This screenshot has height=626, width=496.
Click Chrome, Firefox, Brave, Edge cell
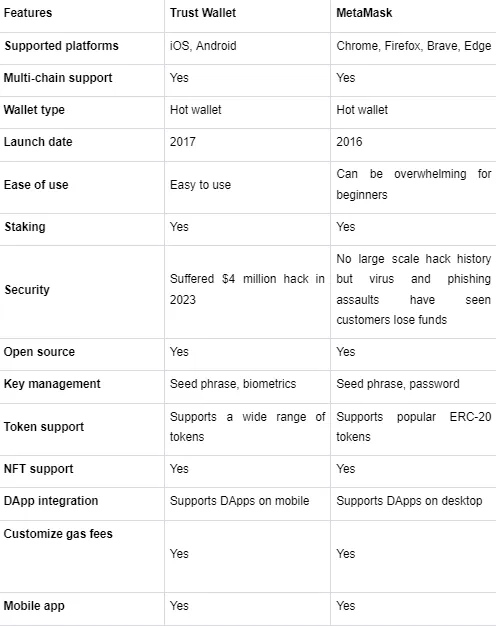click(413, 46)
